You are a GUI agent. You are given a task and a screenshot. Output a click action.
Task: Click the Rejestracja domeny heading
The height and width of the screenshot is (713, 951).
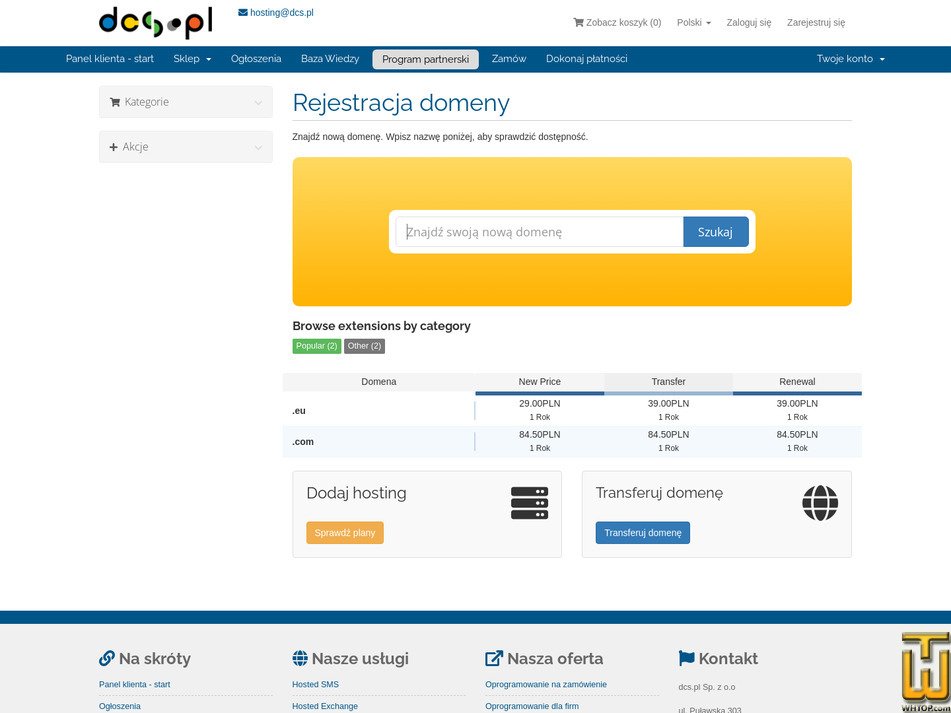pyautogui.click(x=401, y=103)
